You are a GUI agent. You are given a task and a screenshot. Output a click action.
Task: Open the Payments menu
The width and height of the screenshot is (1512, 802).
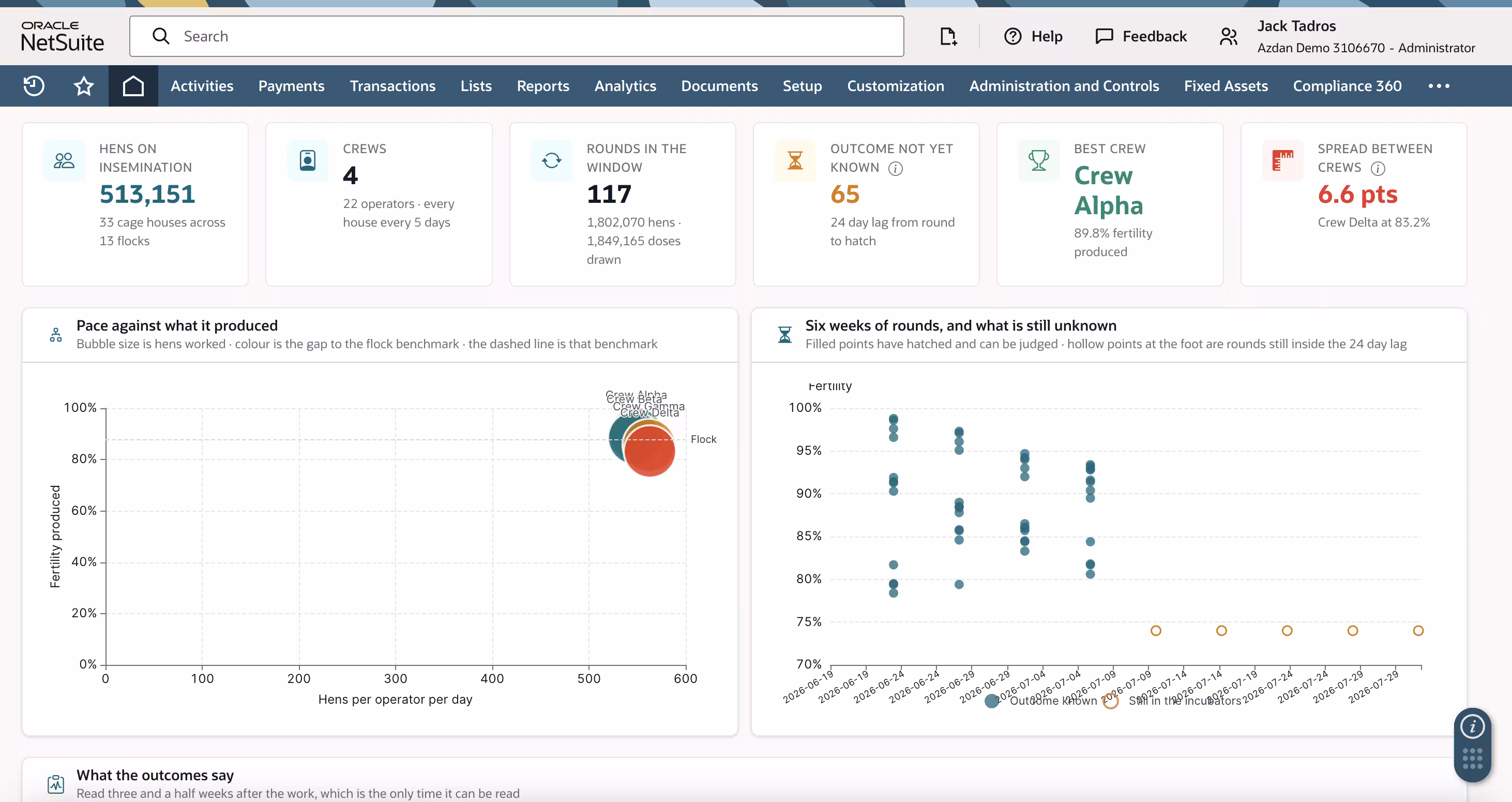coord(291,86)
